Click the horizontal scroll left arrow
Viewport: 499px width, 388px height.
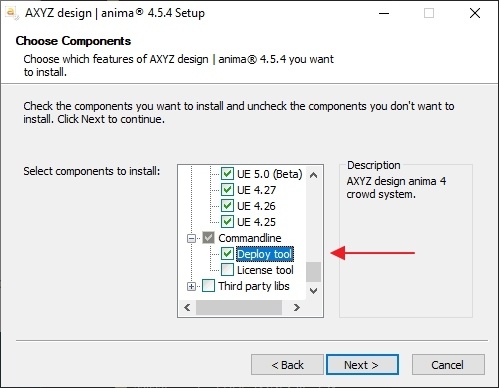click(x=187, y=307)
